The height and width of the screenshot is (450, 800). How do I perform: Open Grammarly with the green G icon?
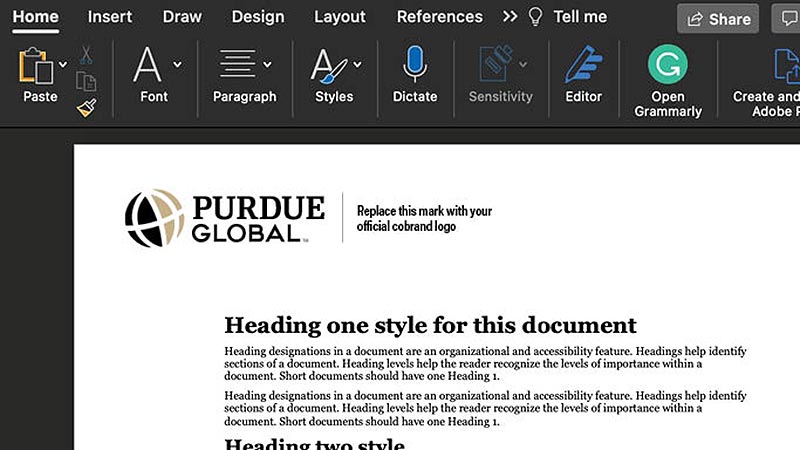[667, 64]
